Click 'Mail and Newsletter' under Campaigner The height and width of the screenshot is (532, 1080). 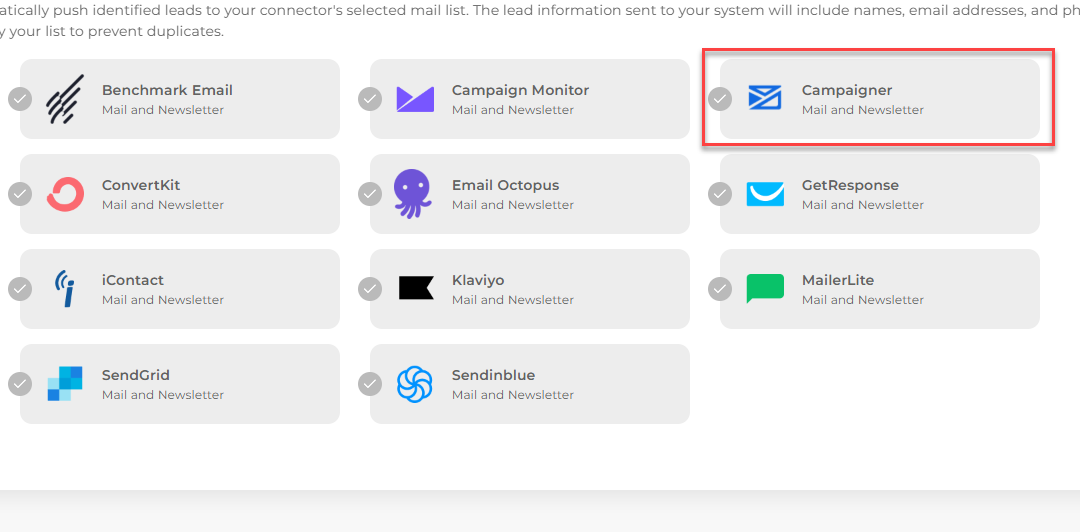tap(862, 110)
